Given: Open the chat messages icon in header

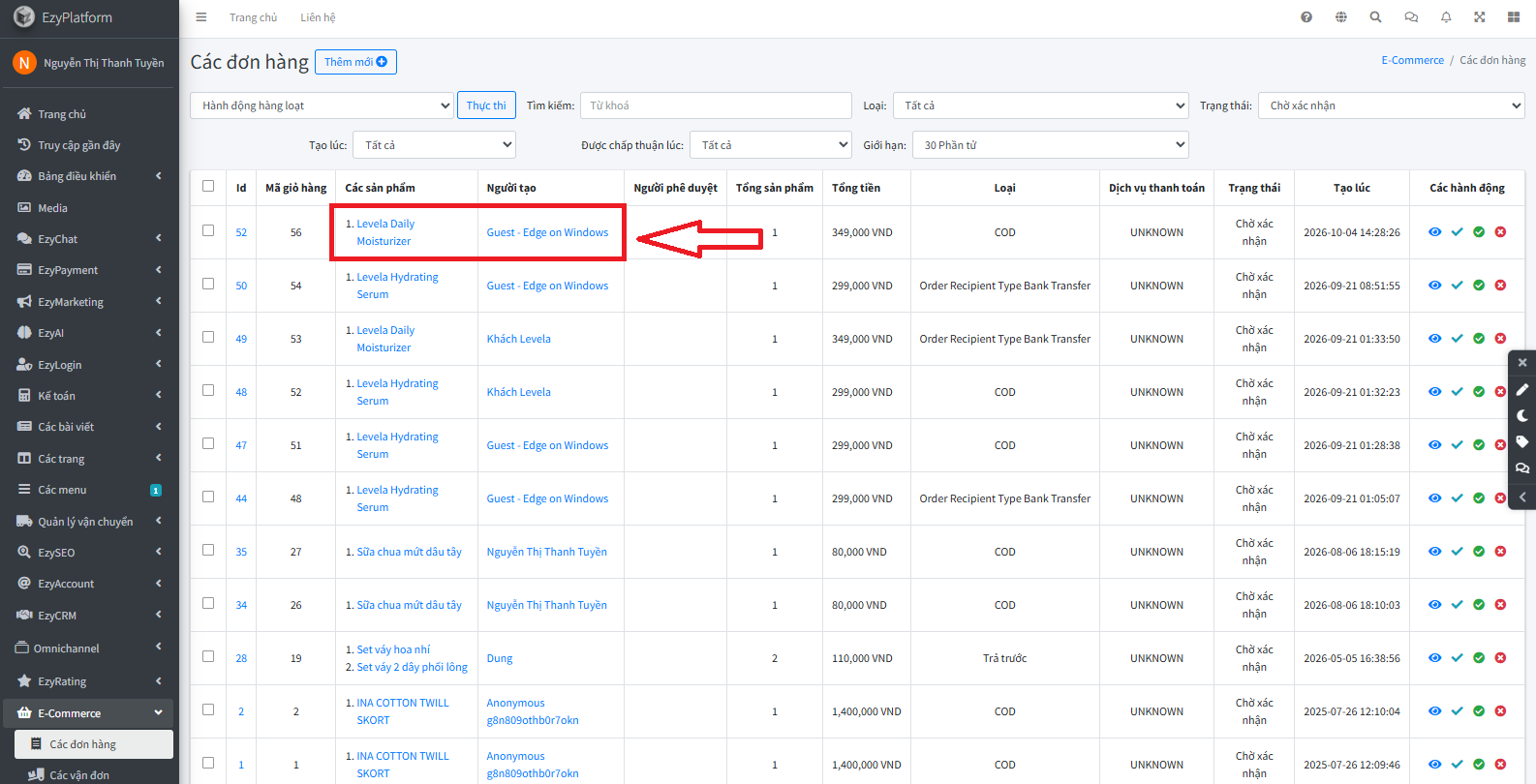Looking at the screenshot, I should [x=1411, y=17].
